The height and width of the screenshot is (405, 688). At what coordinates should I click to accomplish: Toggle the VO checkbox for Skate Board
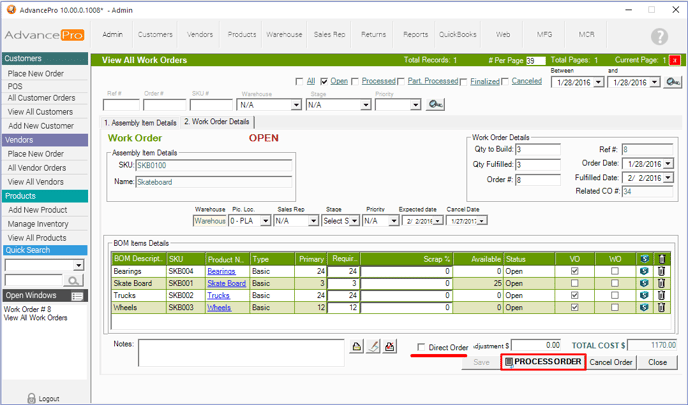[575, 284]
